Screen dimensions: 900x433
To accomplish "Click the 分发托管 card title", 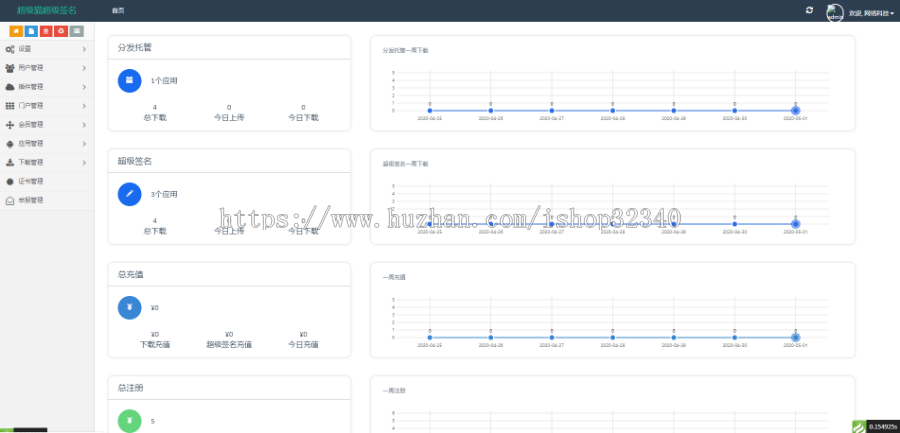I will click(x=135, y=48).
